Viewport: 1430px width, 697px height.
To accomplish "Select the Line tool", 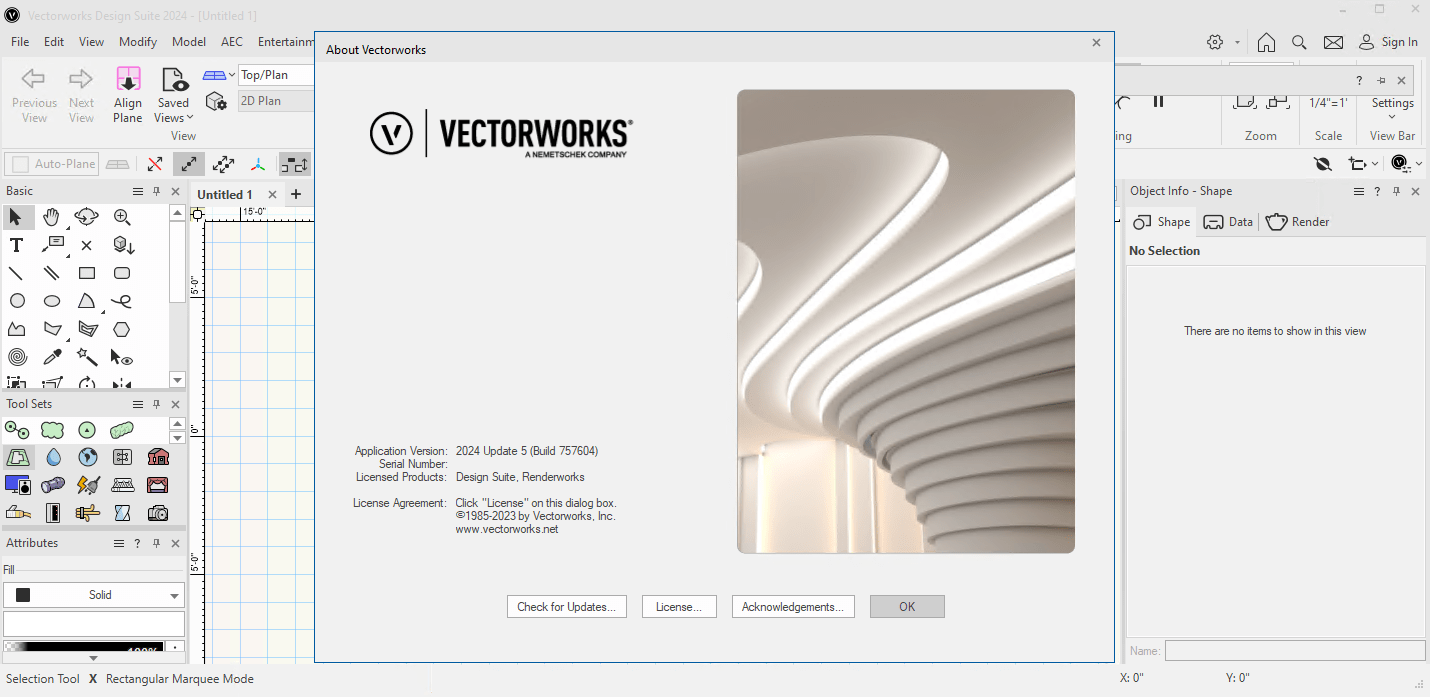I will [x=16, y=273].
